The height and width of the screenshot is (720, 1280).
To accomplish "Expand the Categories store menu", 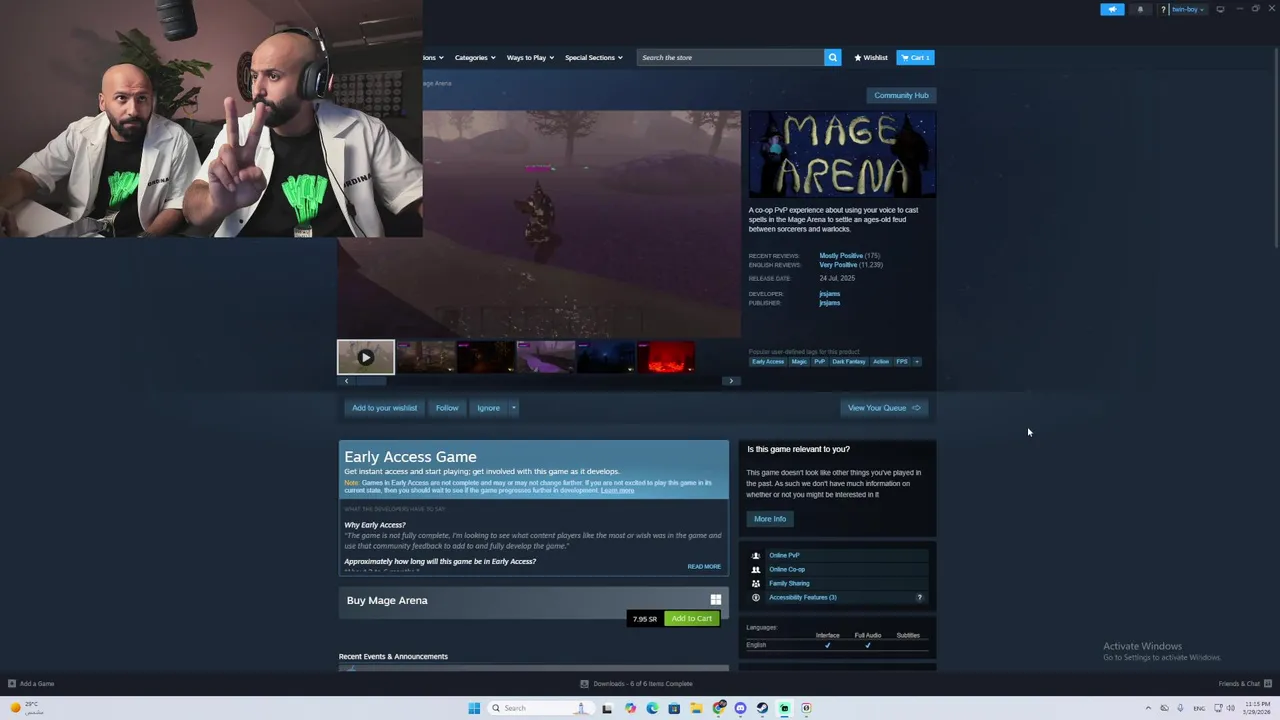I will (x=475, y=57).
